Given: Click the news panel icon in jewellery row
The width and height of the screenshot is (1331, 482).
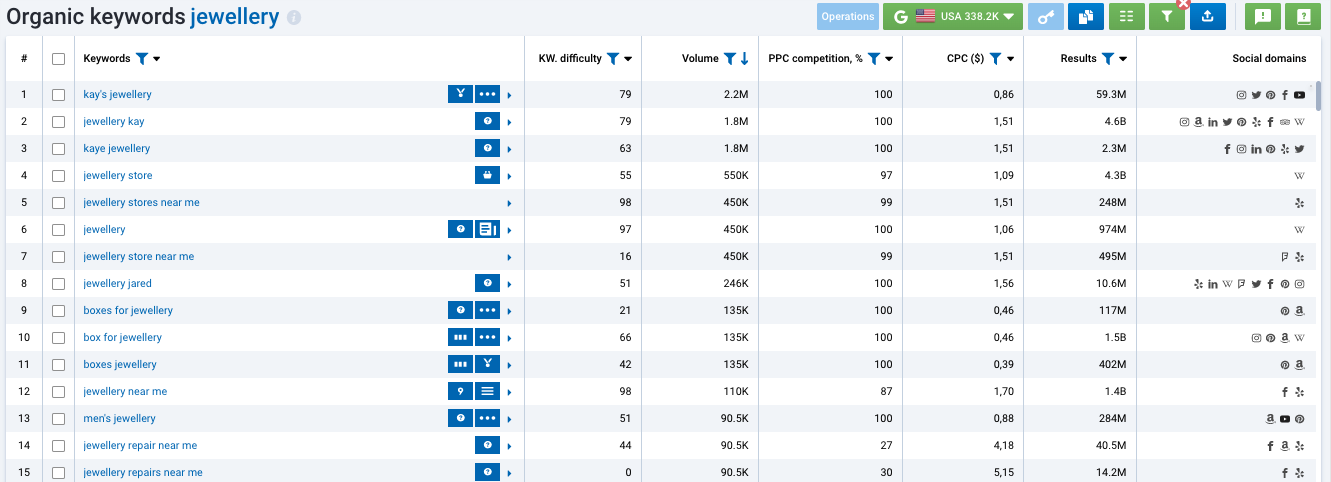Looking at the screenshot, I should click(487, 229).
